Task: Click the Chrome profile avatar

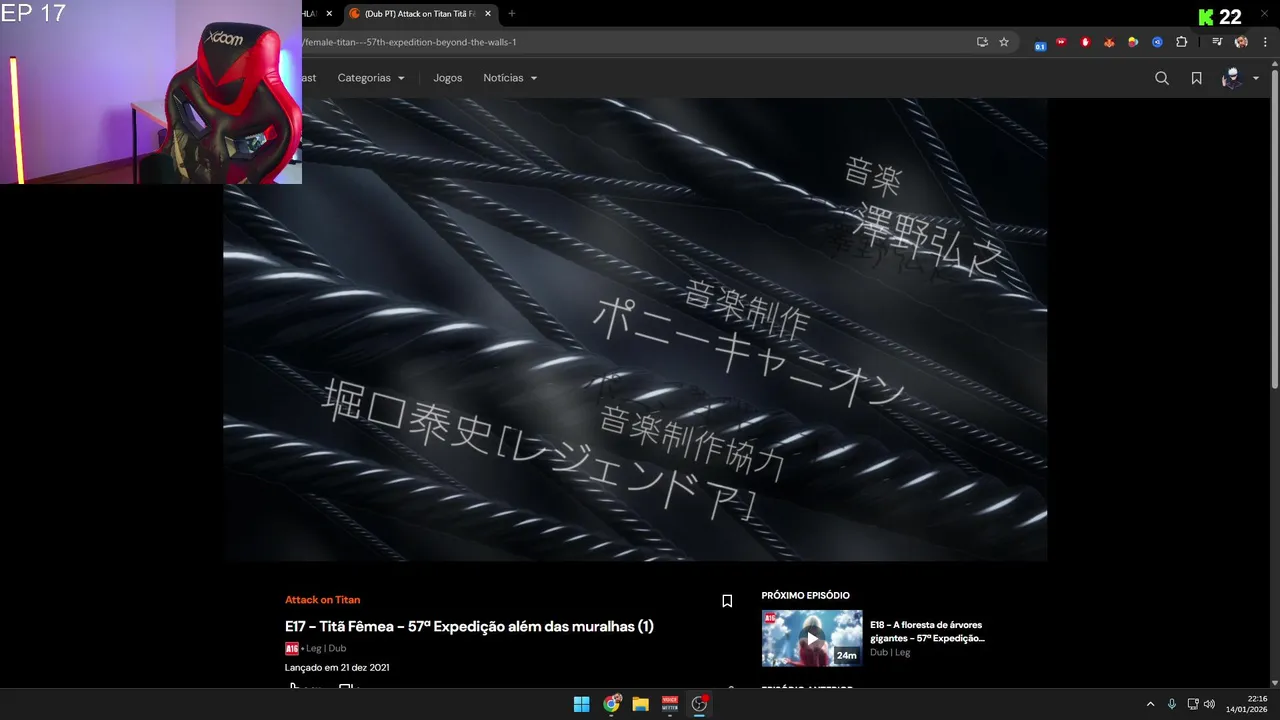Action: (1241, 42)
